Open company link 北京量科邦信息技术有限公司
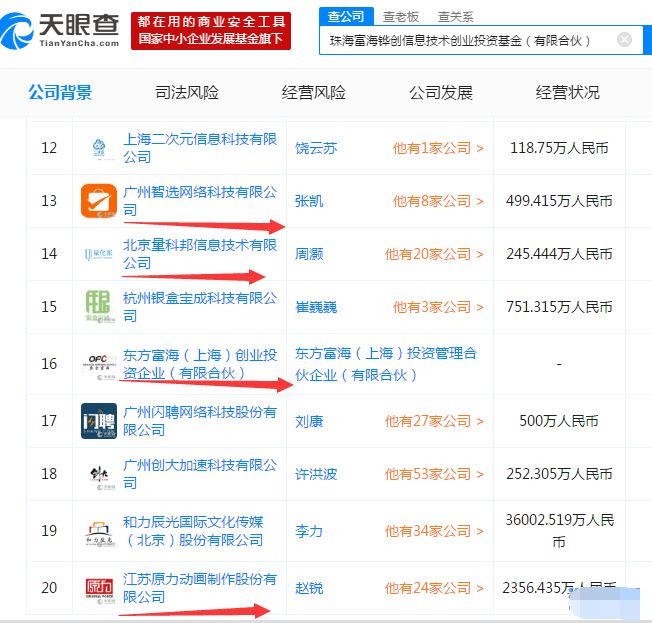The height and width of the screenshot is (623, 652). pyautogui.click(x=200, y=254)
